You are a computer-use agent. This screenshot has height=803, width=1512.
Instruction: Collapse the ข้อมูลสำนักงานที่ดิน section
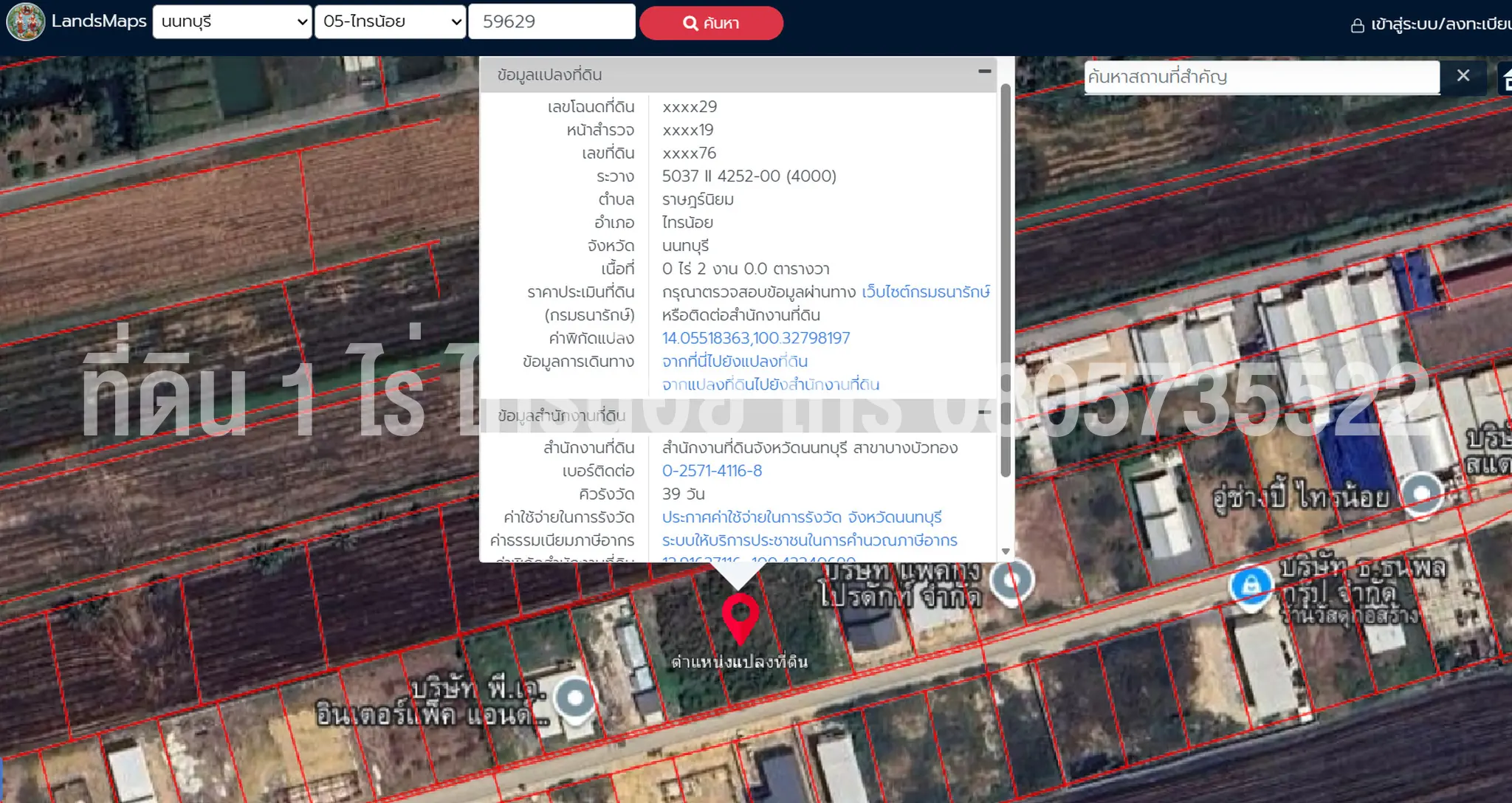tap(984, 413)
